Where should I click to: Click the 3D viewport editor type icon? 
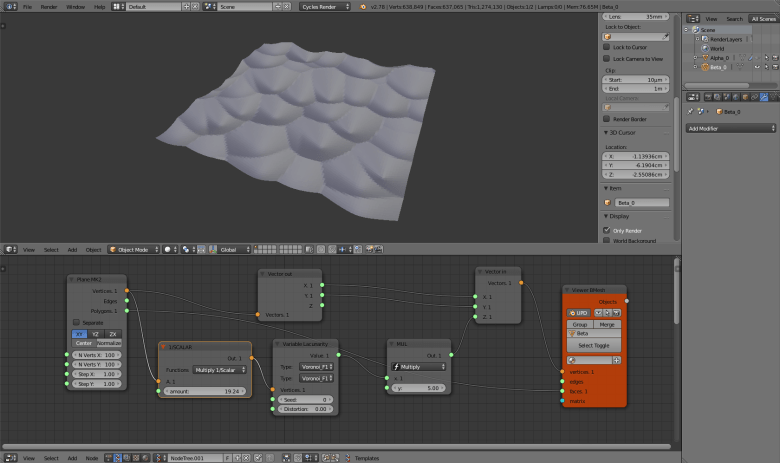pyautogui.click(x=9, y=249)
